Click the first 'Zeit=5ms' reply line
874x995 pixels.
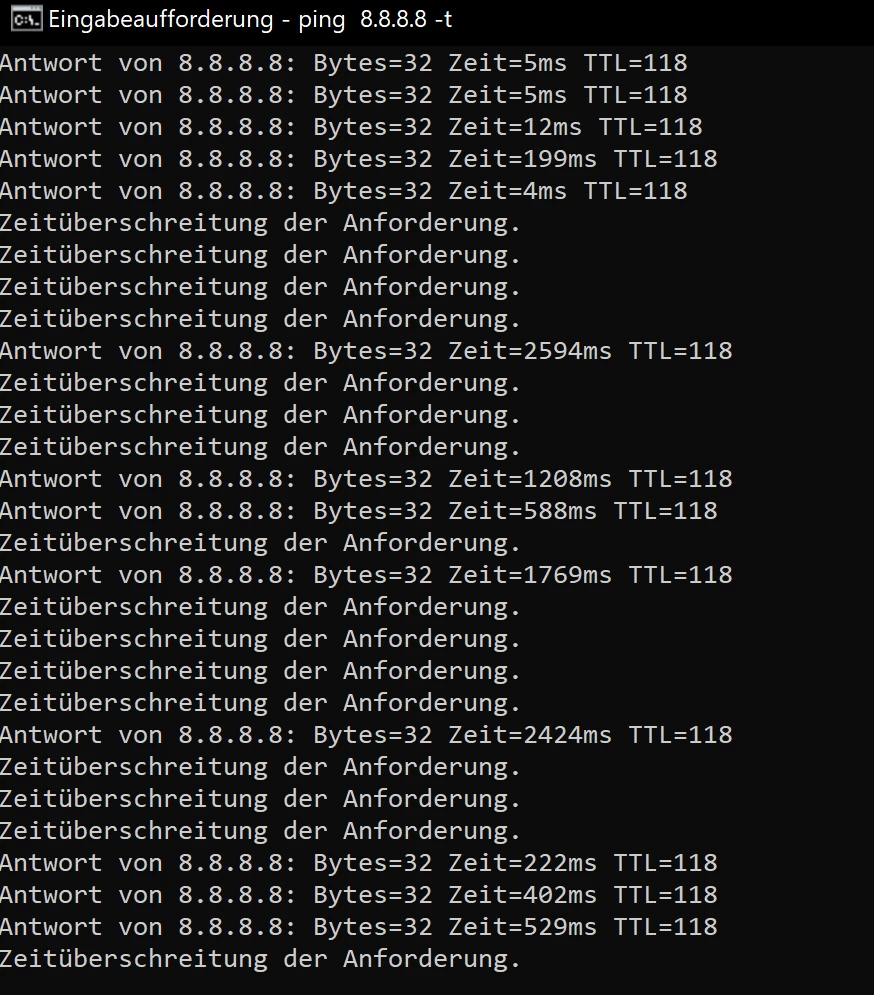[x=343, y=63]
